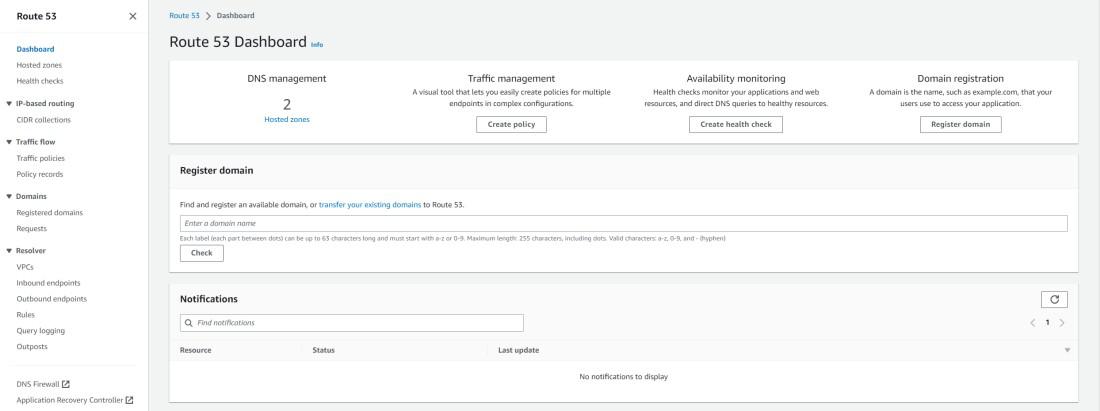Focus the Enter a domain name field
Viewport: 1100px width, 411px height.
tap(623, 223)
